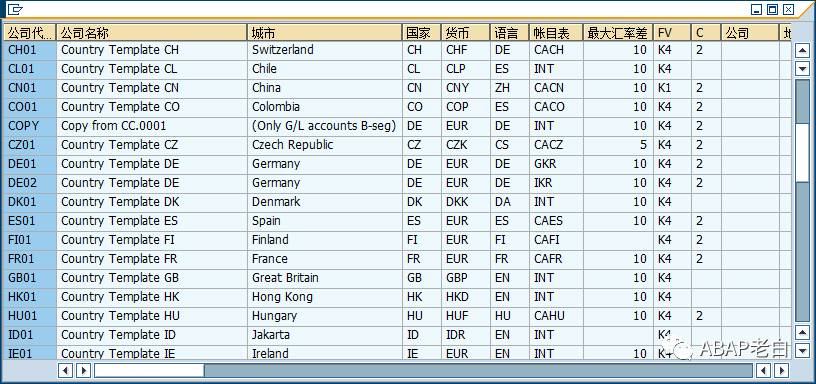This screenshot has width=816, height=384.
Task: Click the rightmost arrow of the horizontal scrollbar
Action: (x=781, y=370)
